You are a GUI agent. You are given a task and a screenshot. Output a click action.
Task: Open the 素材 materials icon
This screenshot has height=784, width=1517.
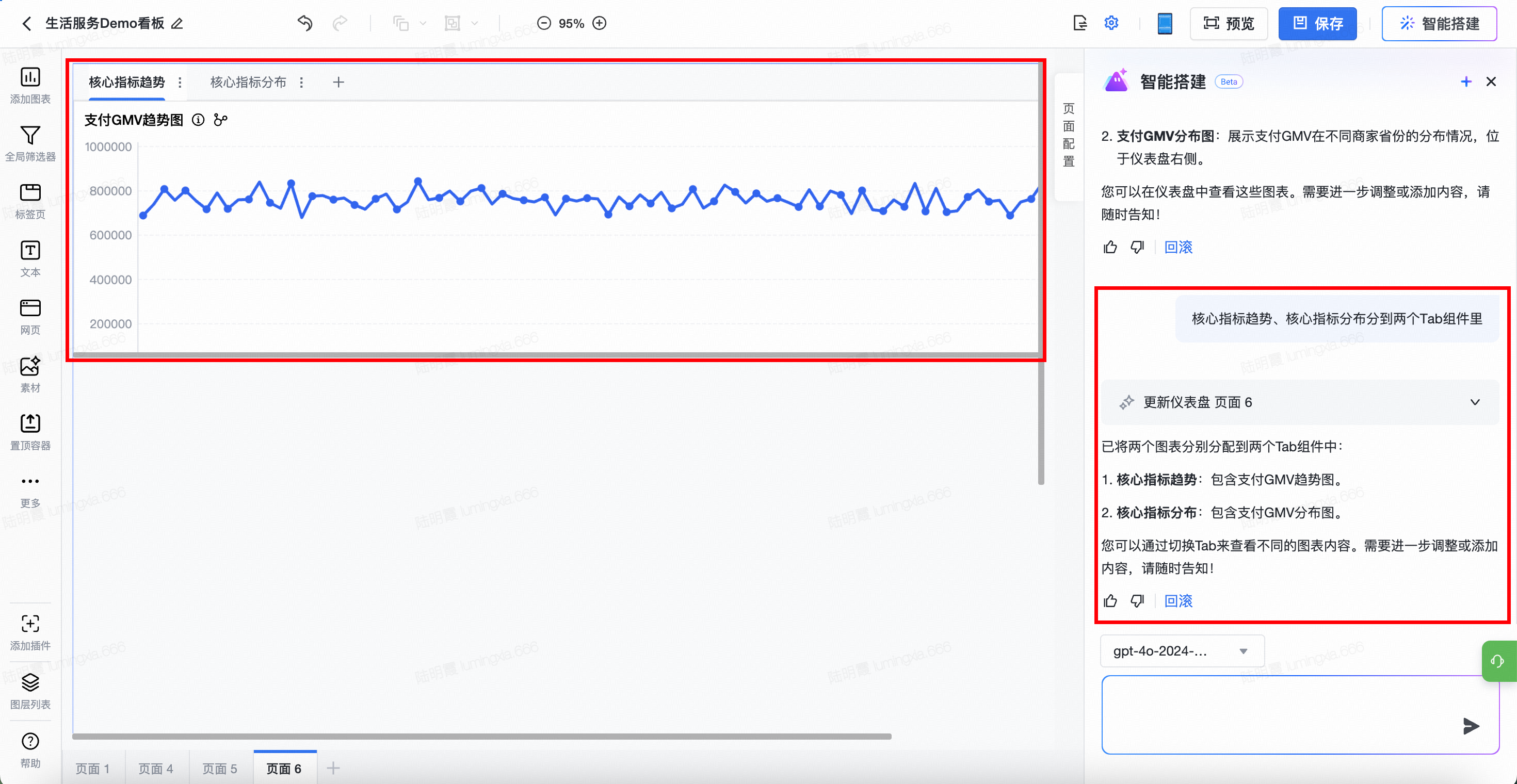[x=30, y=366]
